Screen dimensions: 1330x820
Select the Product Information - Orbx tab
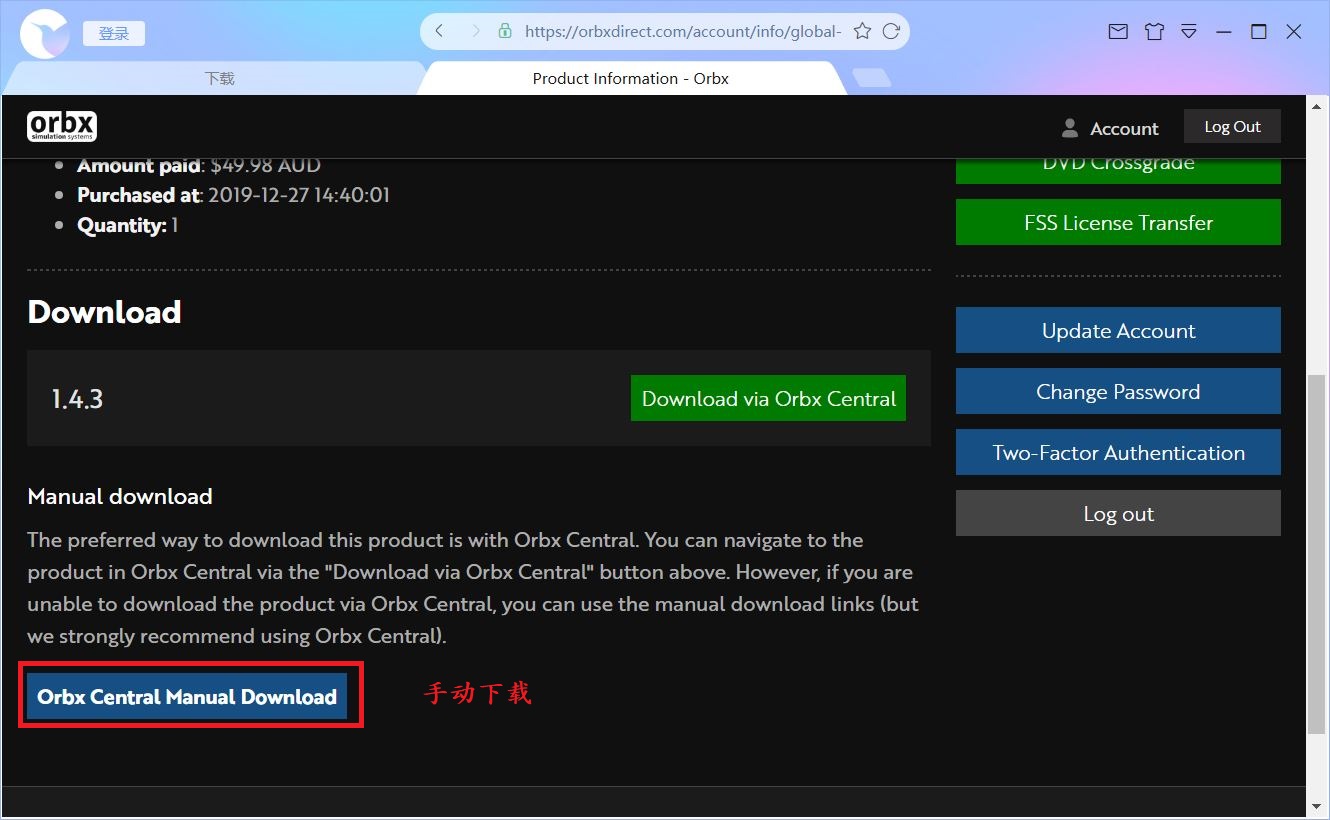click(x=630, y=78)
